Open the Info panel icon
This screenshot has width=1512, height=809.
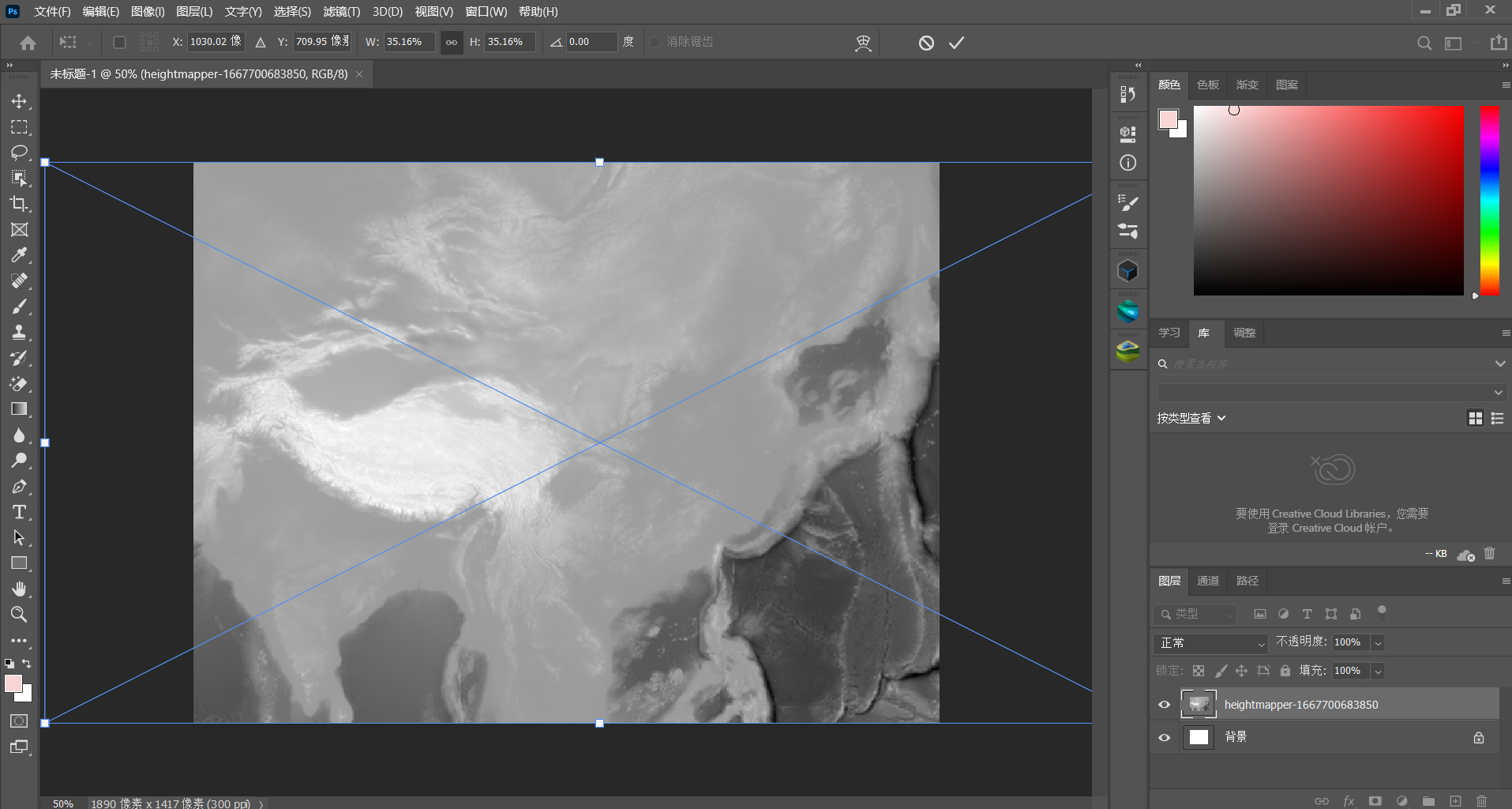tap(1127, 163)
